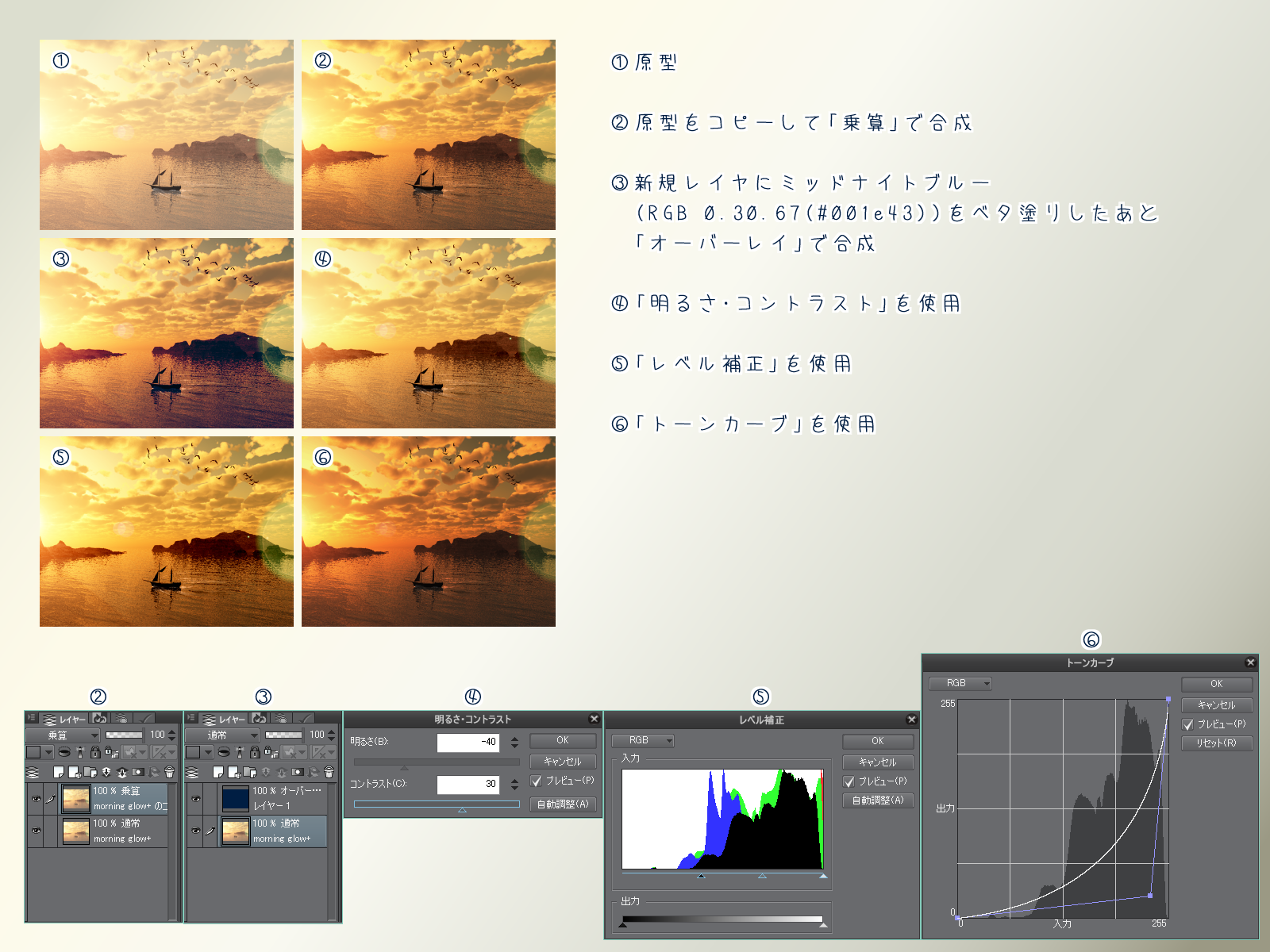Uncheck Preview in Brightness/Contrast dialog
This screenshot has width=1270, height=952.
click(x=537, y=781)
